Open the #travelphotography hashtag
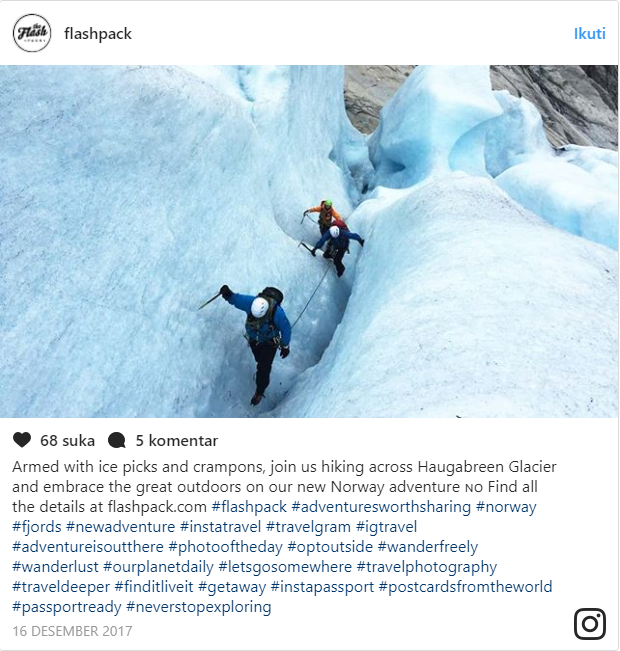This screenshot has width=620, height=651. (x=426, y=567)
